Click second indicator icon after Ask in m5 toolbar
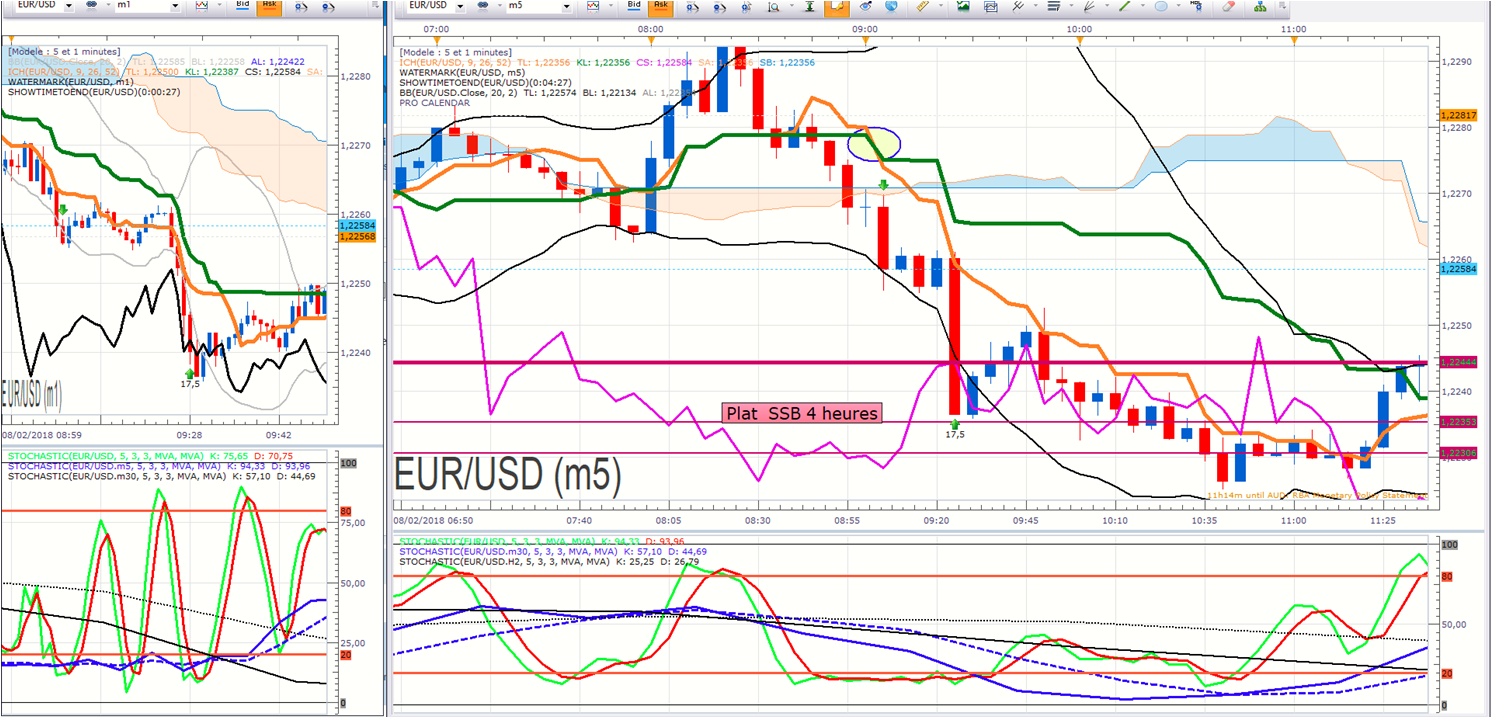Viewport: 1493px width, 718px height. (x=719, y=6)
